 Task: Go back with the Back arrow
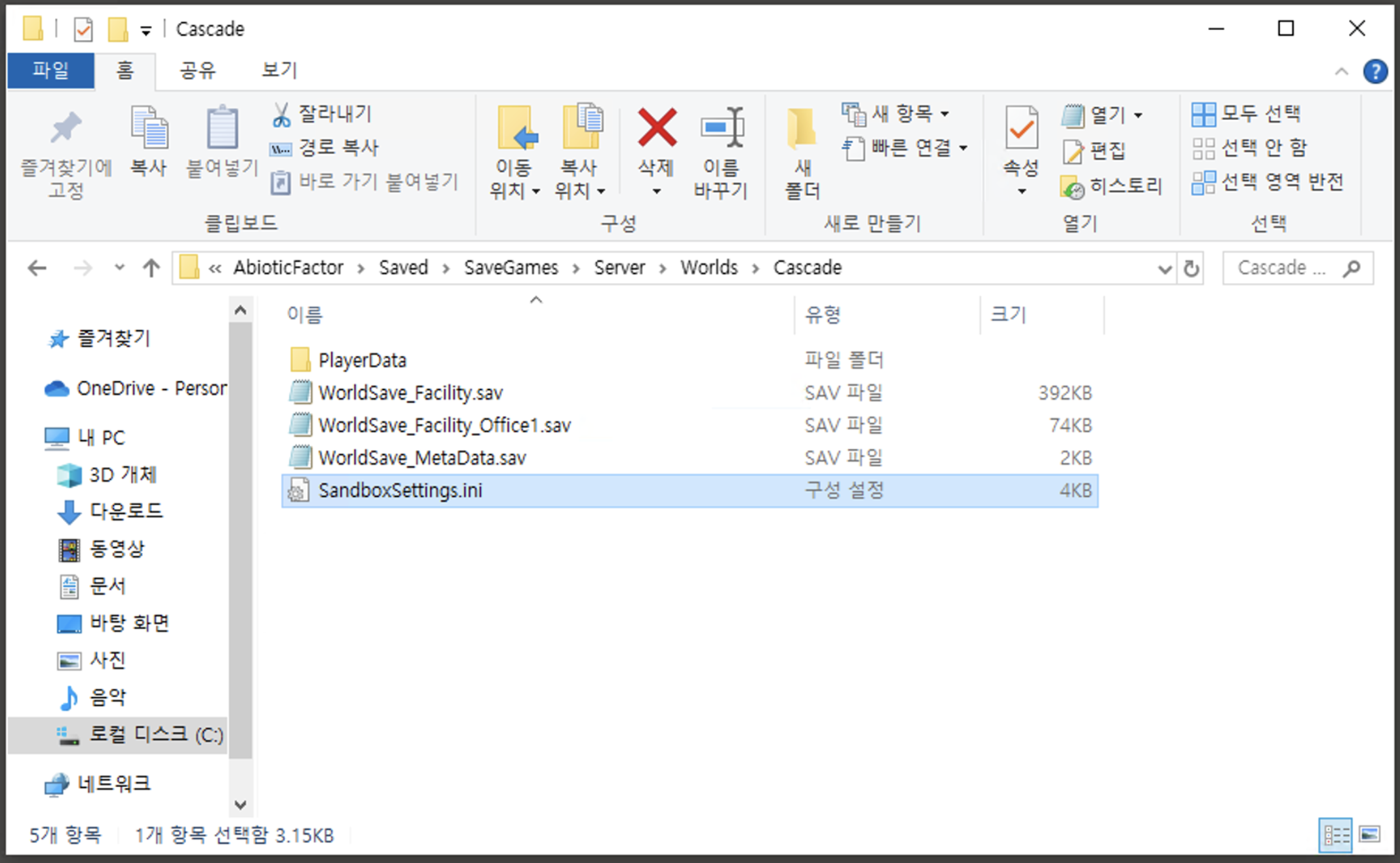[x=37, y=268]
